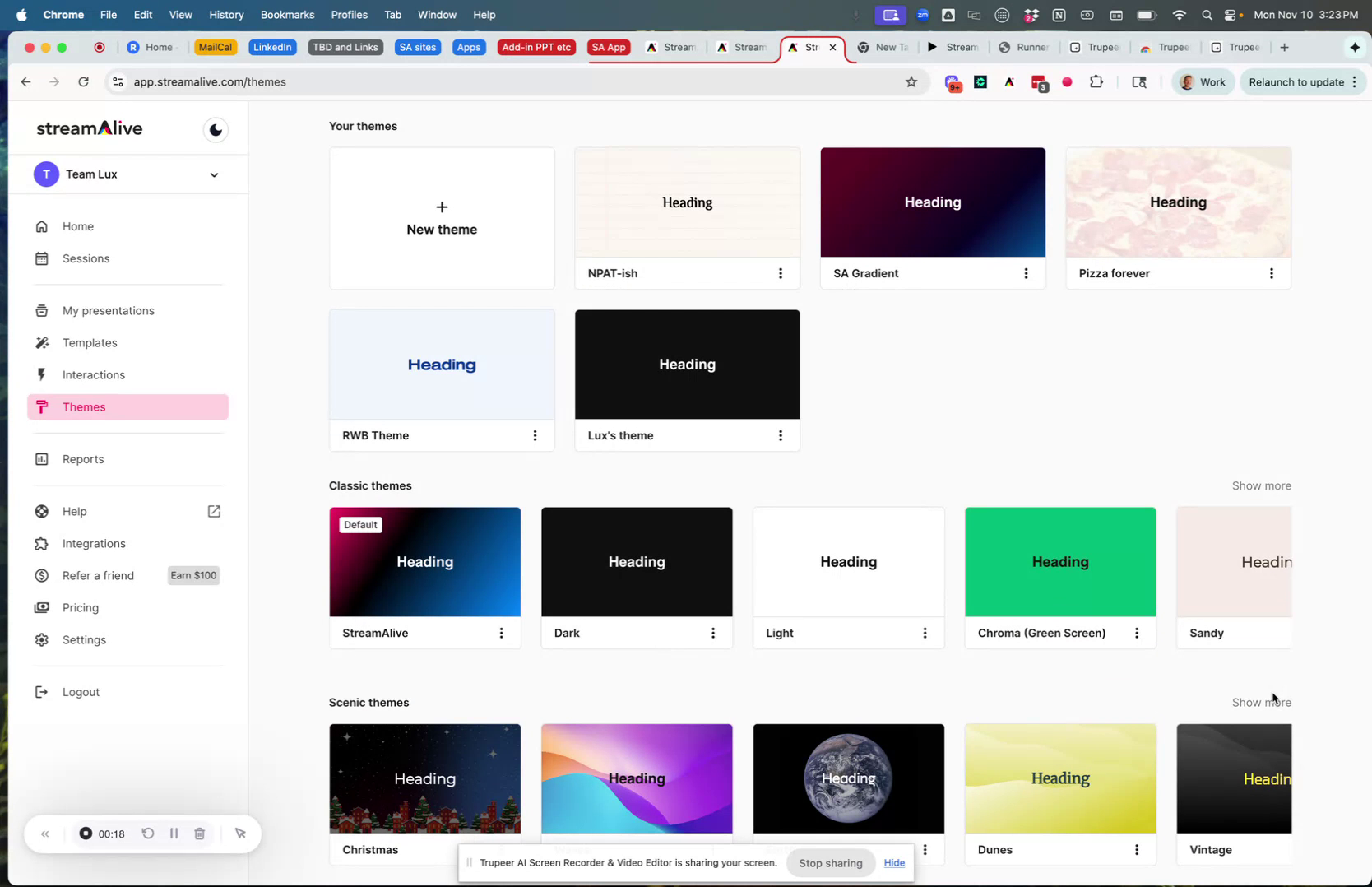Open the options menu for Pizza forever theme
The image size is (1372, 887).
point(1272,273)
